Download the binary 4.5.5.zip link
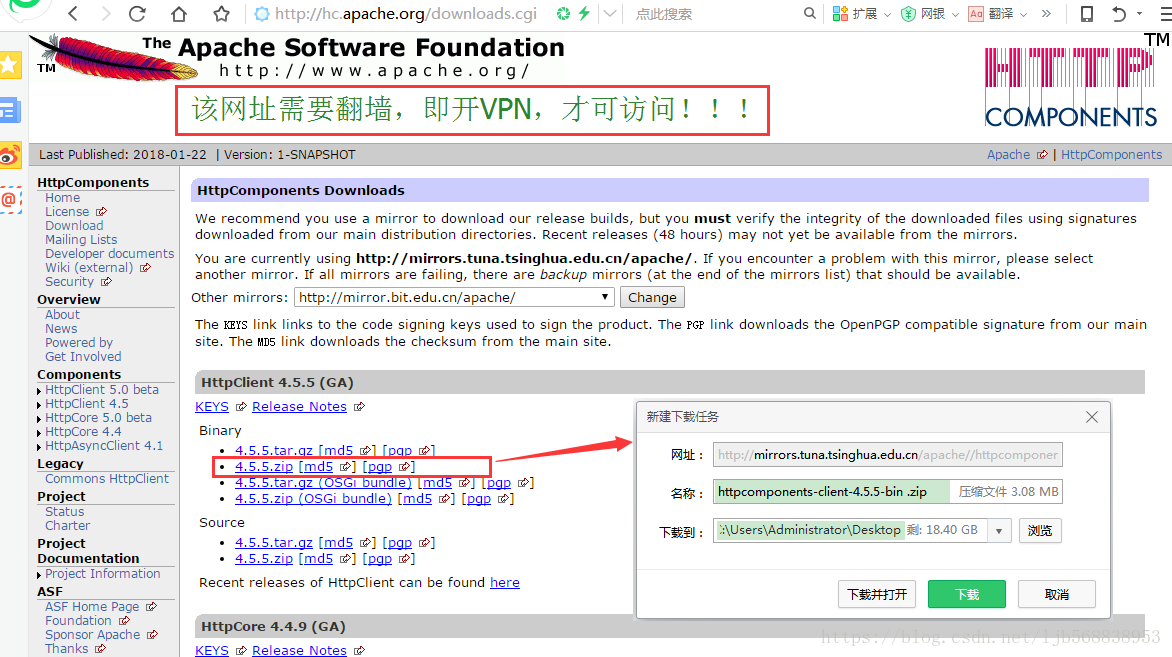This screenshot has width=1172, height=657. (264, 466)
